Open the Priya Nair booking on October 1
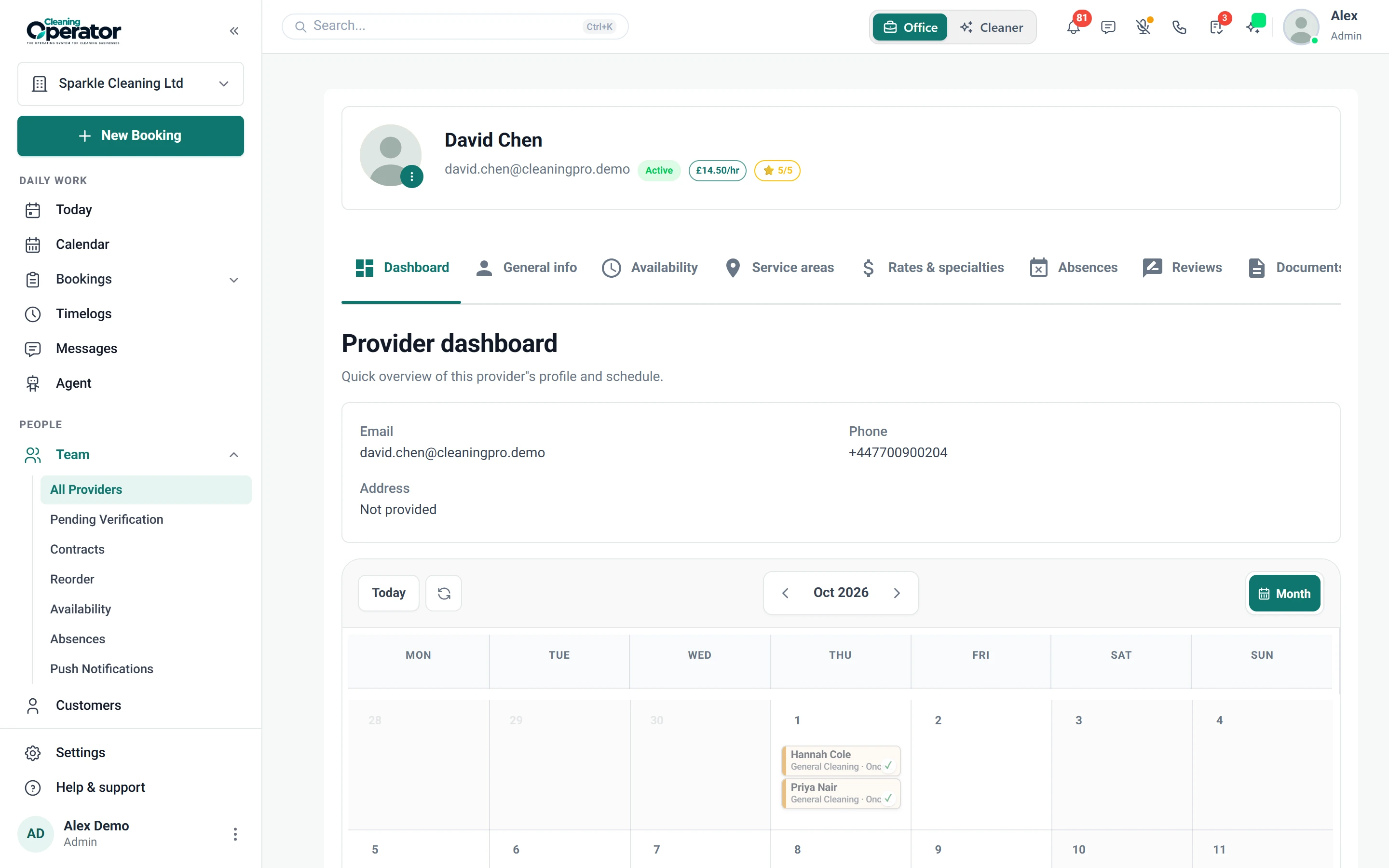This screenshot has height=868, width=1389. [x=841, y=793]
